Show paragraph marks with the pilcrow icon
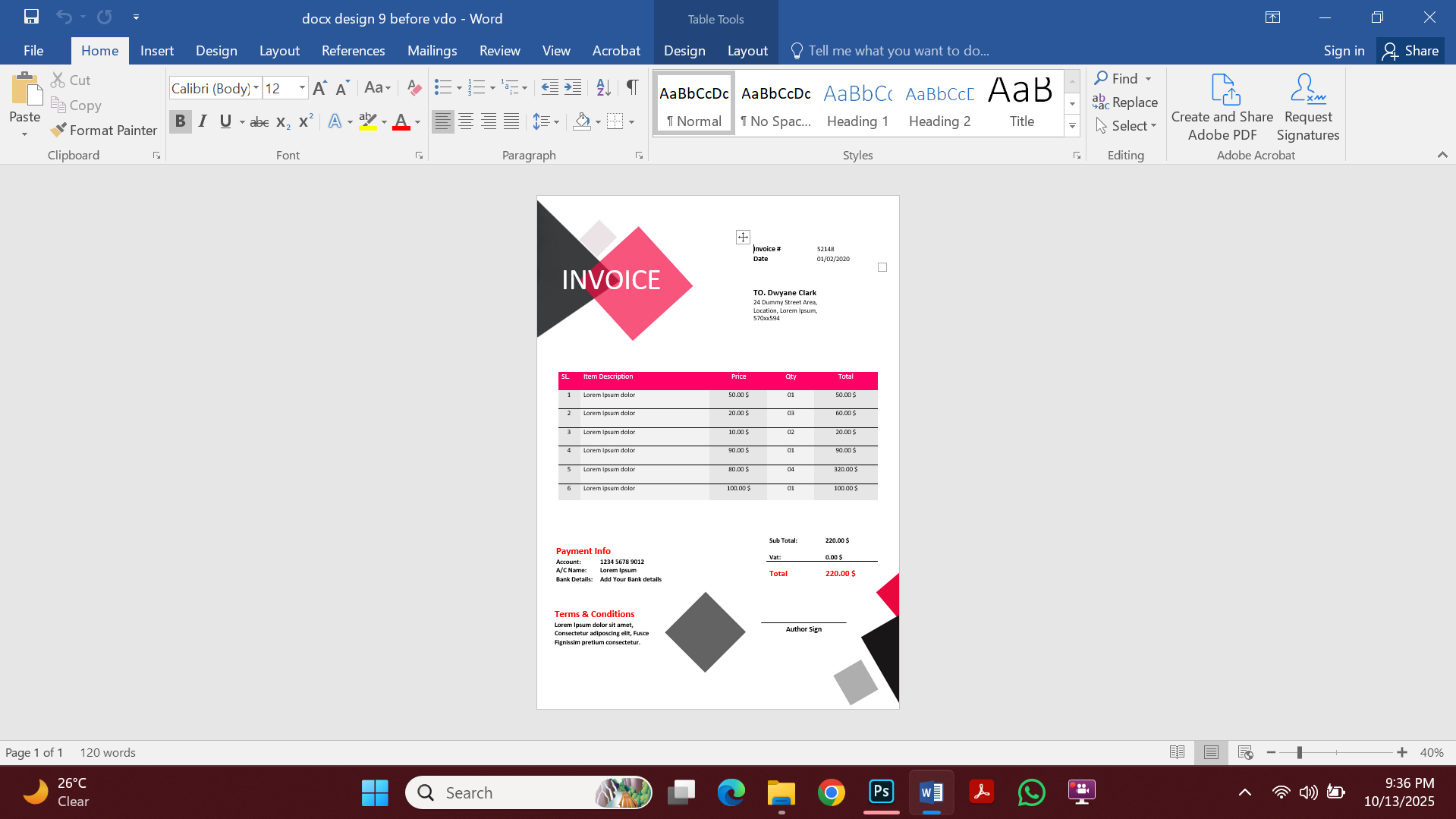This screenshot has width=1456, height=819. click(x=632, y=87)
